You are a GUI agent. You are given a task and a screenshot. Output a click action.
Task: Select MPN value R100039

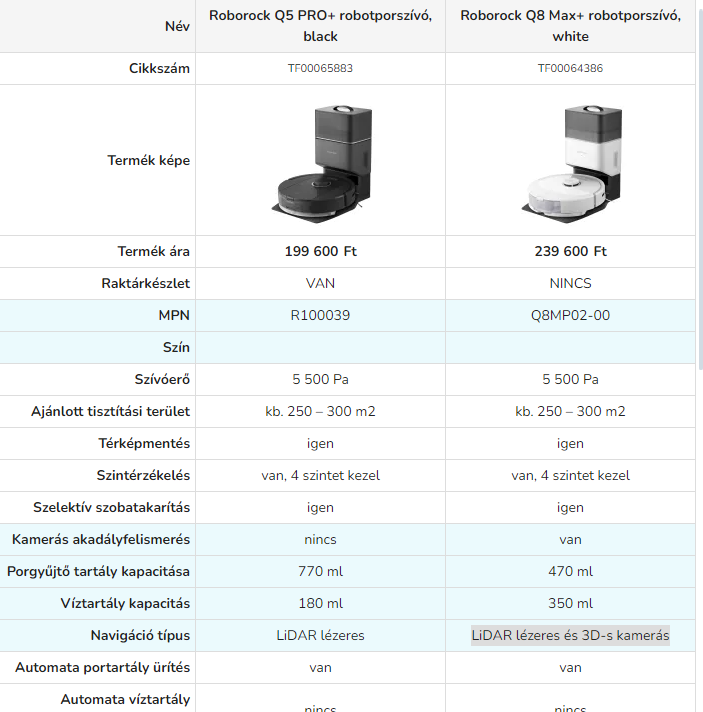pyautogui.click(x=321, y=315)
